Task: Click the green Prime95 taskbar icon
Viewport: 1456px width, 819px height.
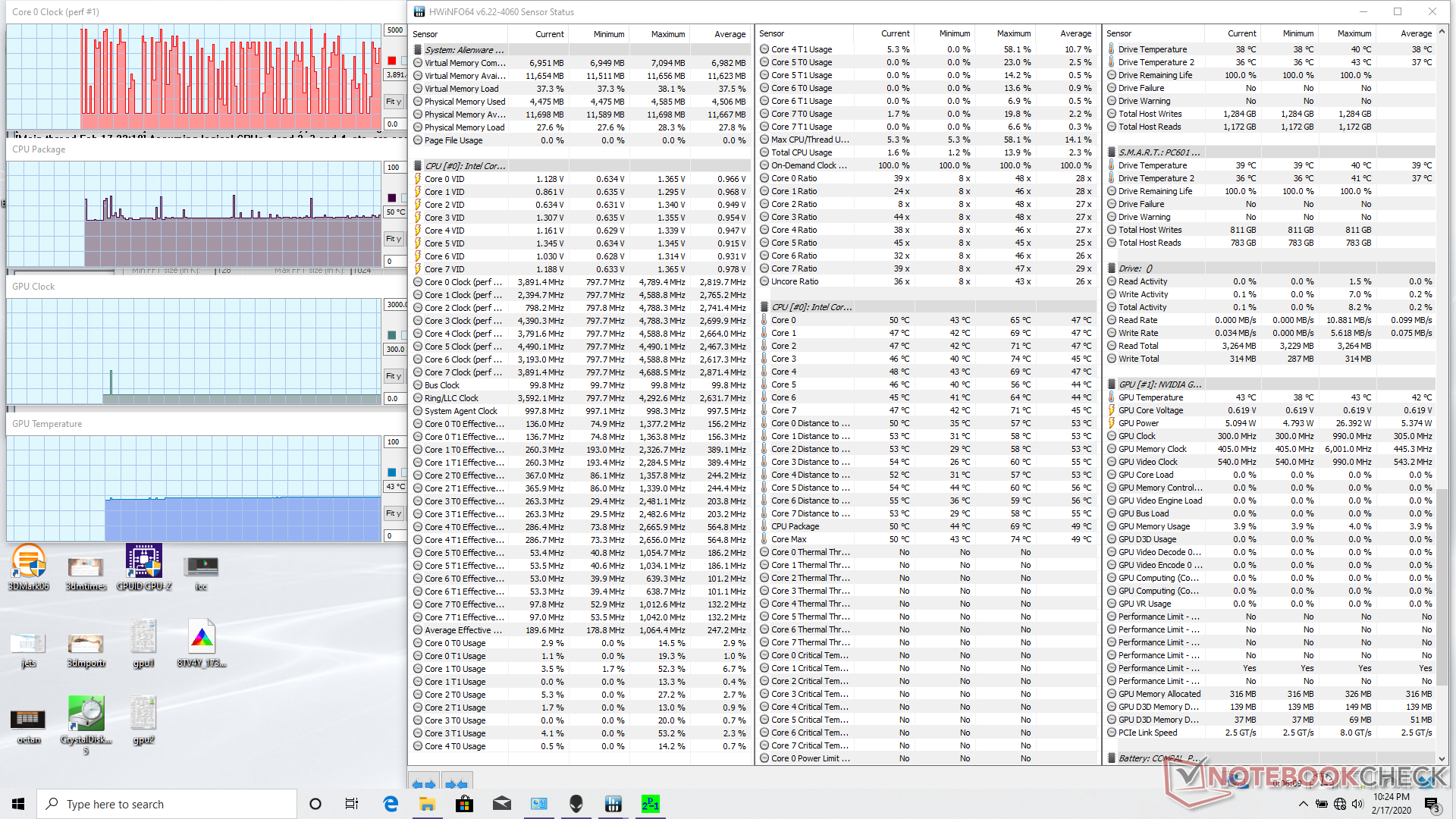Action: 651,804
